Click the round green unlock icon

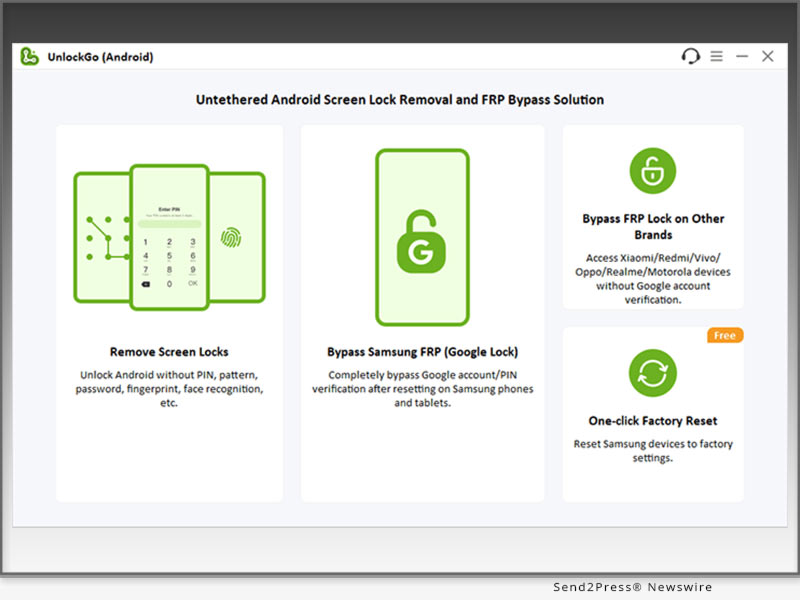click(652, 171)
